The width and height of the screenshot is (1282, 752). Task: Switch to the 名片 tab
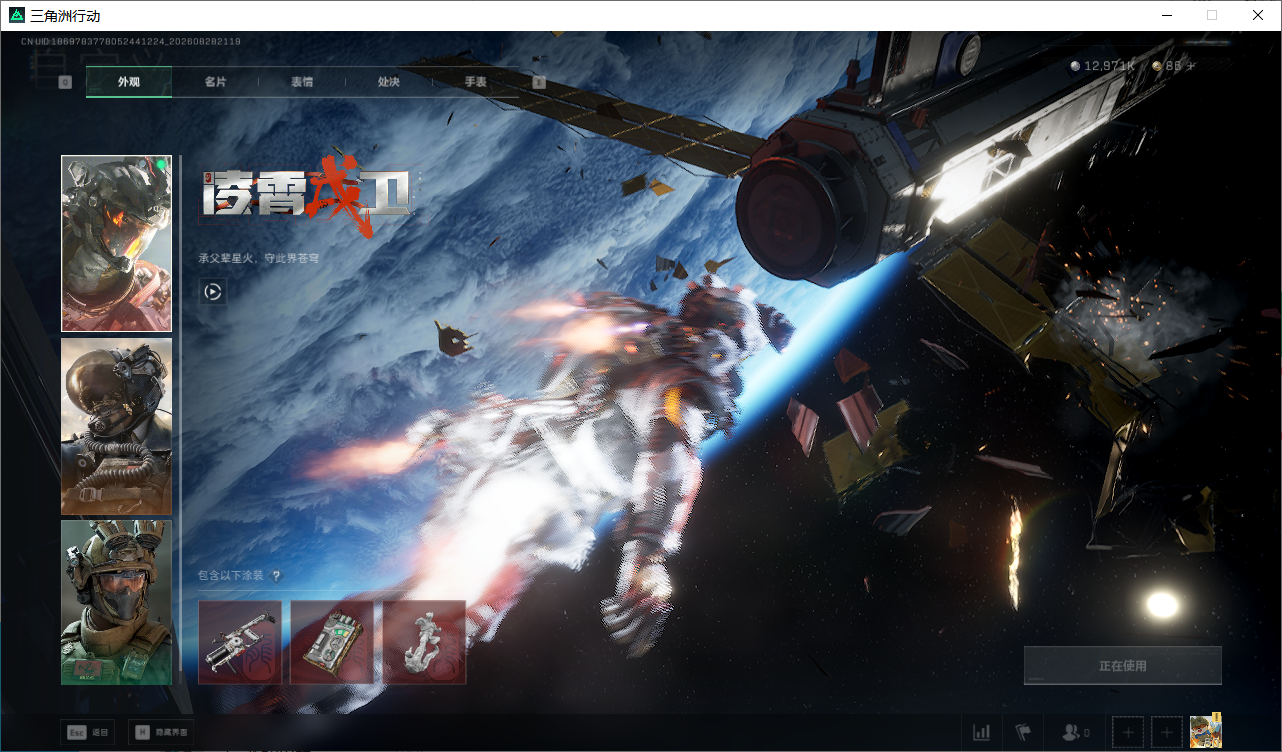(215, 82)
